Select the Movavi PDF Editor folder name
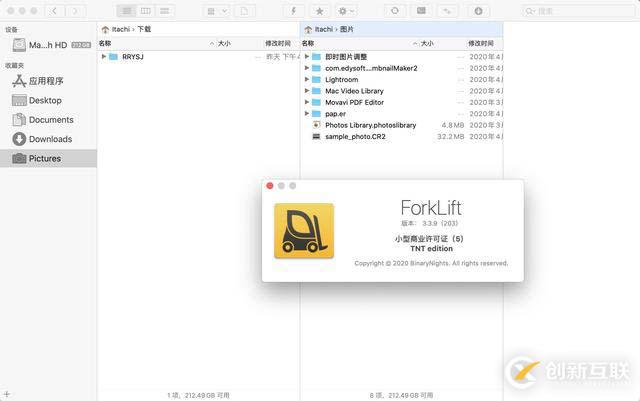This screenshot has width=640, height=401. pos(354,102)
